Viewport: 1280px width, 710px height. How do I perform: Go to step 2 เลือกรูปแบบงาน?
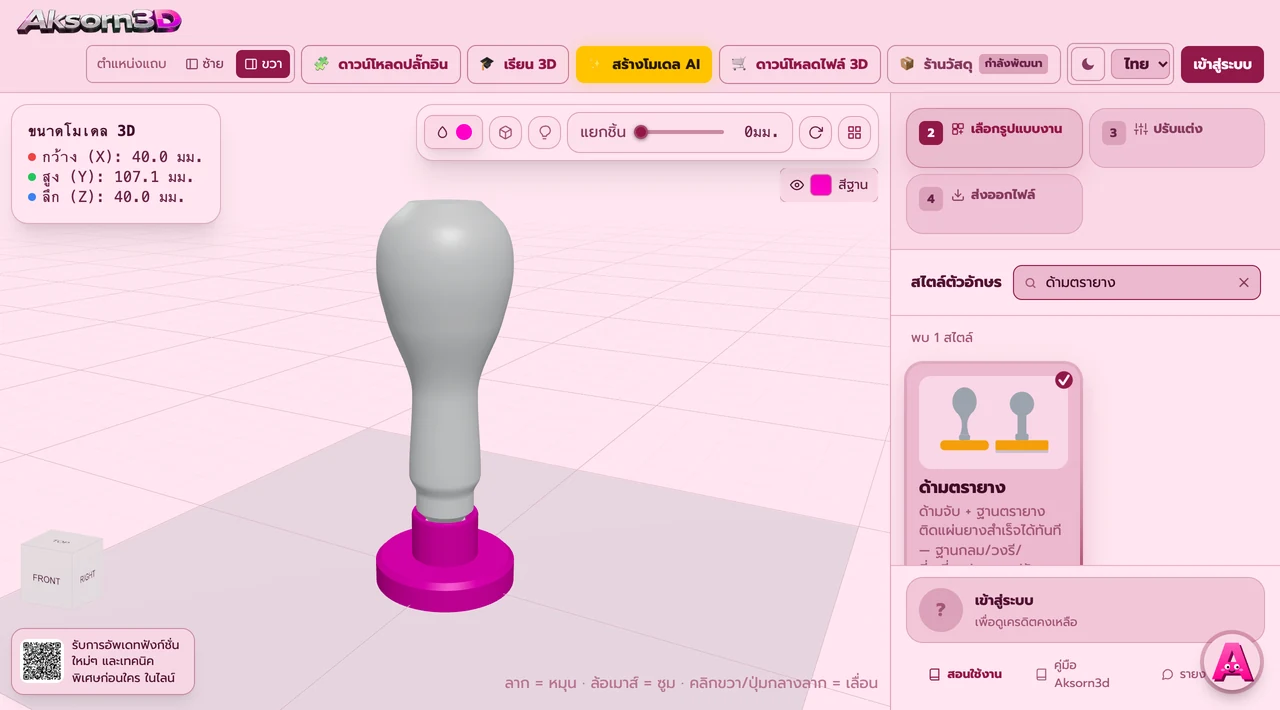tap(994, 137)
